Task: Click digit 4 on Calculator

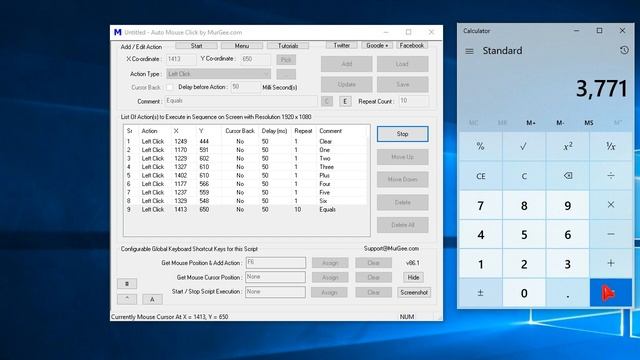Action: click(480, 234)
